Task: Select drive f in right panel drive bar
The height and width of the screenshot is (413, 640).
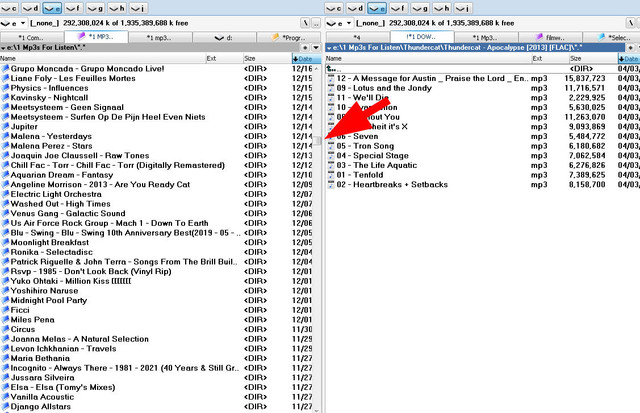Action: [399, 7]
